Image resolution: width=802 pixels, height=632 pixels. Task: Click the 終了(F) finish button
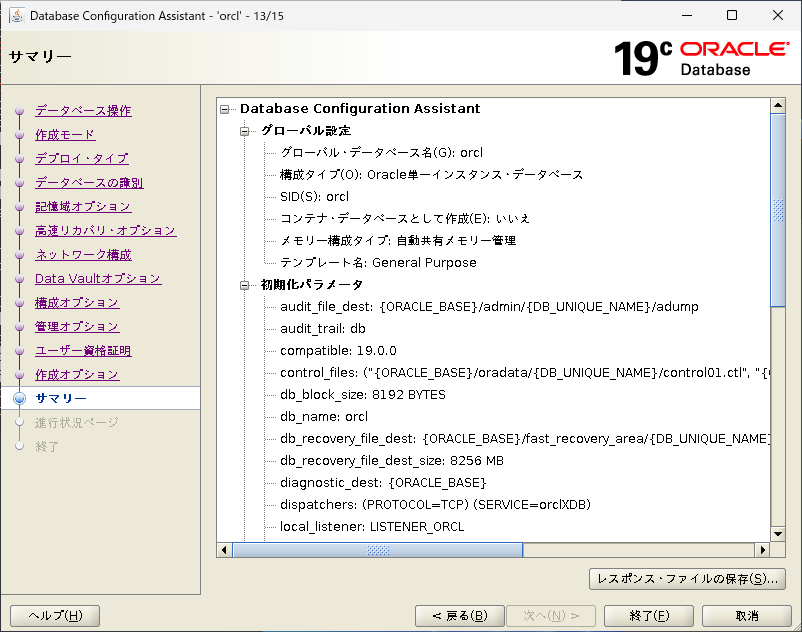point(649,616)
